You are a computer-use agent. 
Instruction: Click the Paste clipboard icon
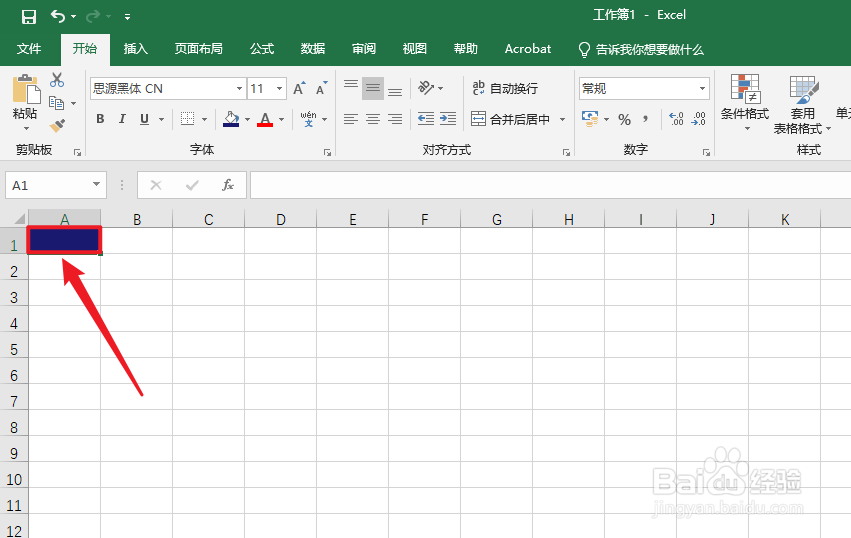click(x=26, y=89)
